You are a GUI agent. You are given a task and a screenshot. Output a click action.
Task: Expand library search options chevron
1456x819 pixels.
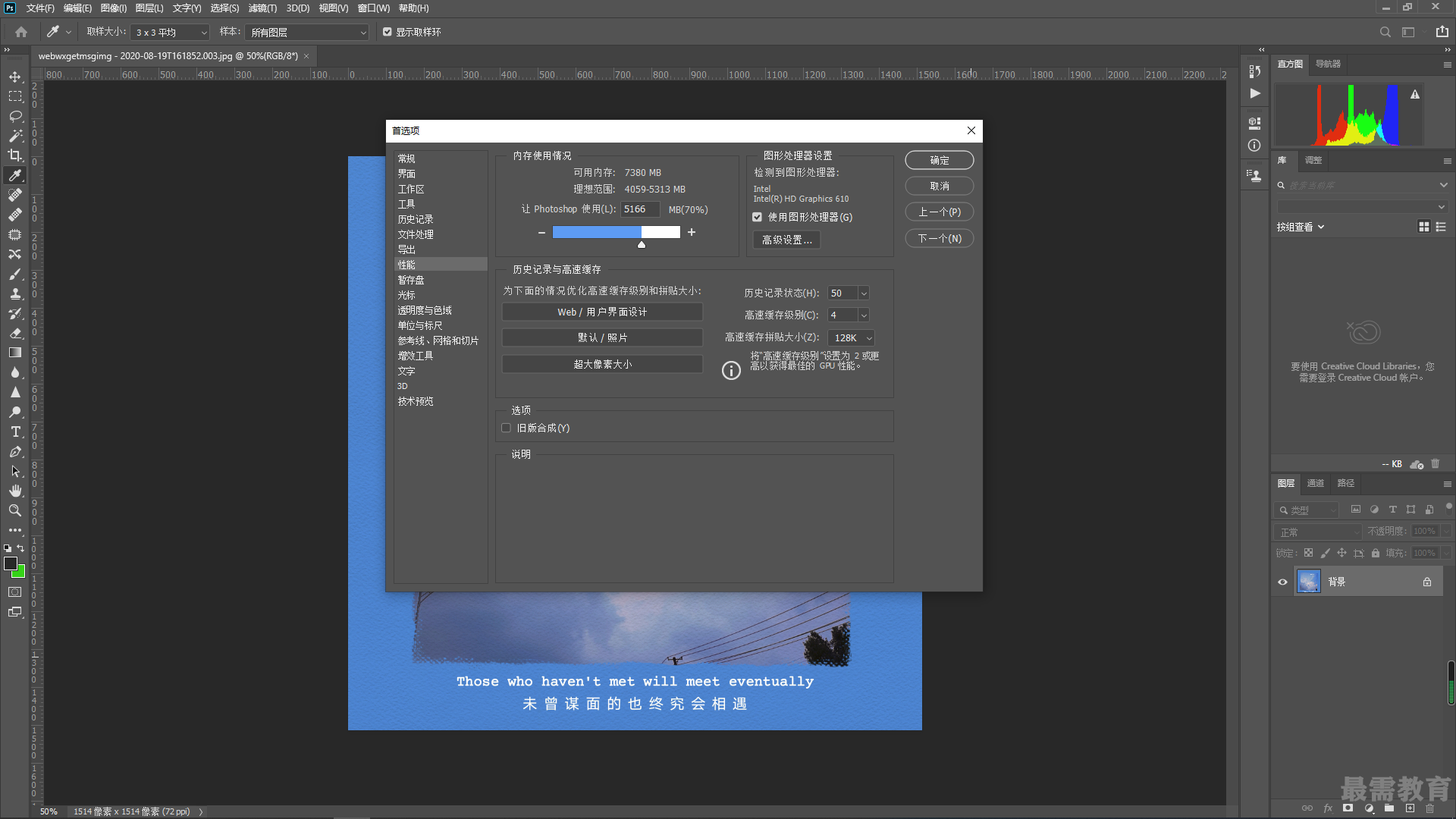click(1443, 185)
